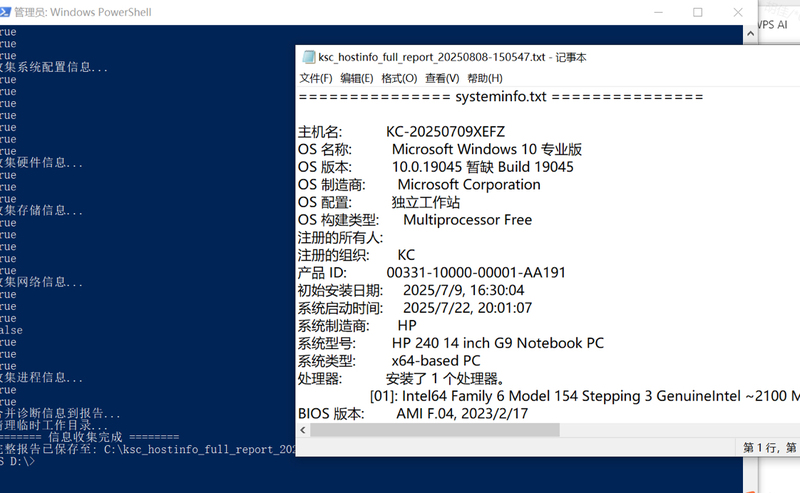Click the hostname value KC-20250709XEFZ
This screenshot has width=800, height=493.
point(445,132)
